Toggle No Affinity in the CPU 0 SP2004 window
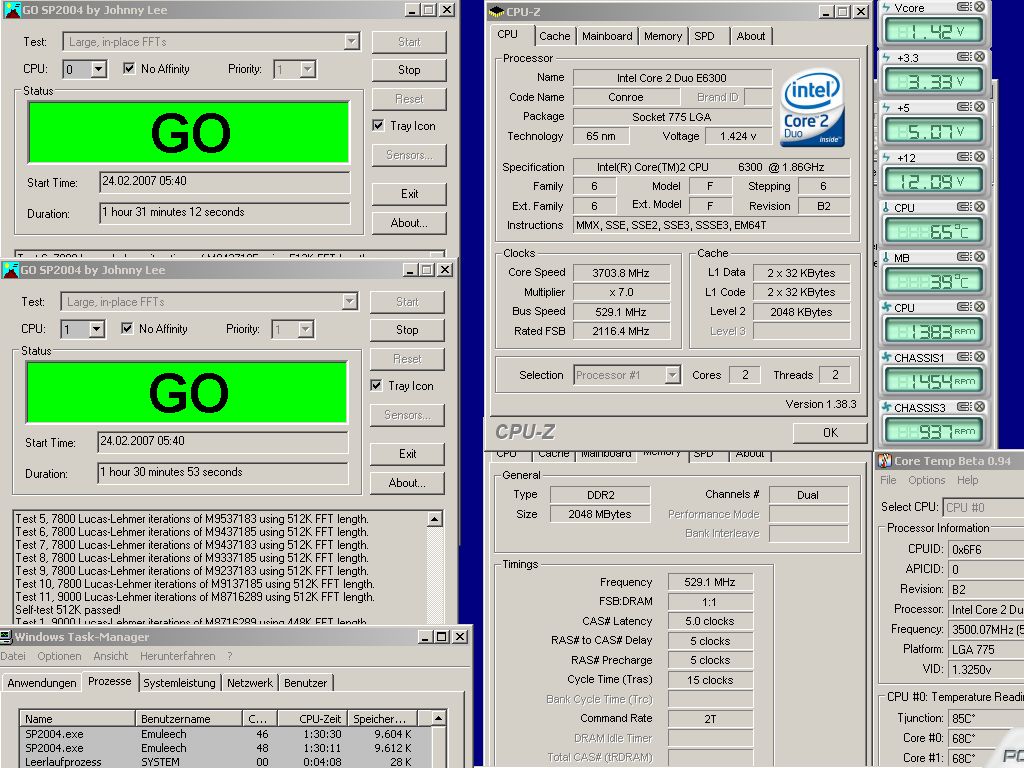Image resolution: width=1024 pixels, height=768 pixels. coord(129,68)
